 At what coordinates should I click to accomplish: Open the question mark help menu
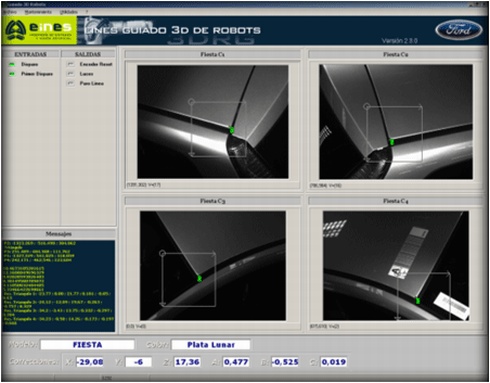(86, 12)
